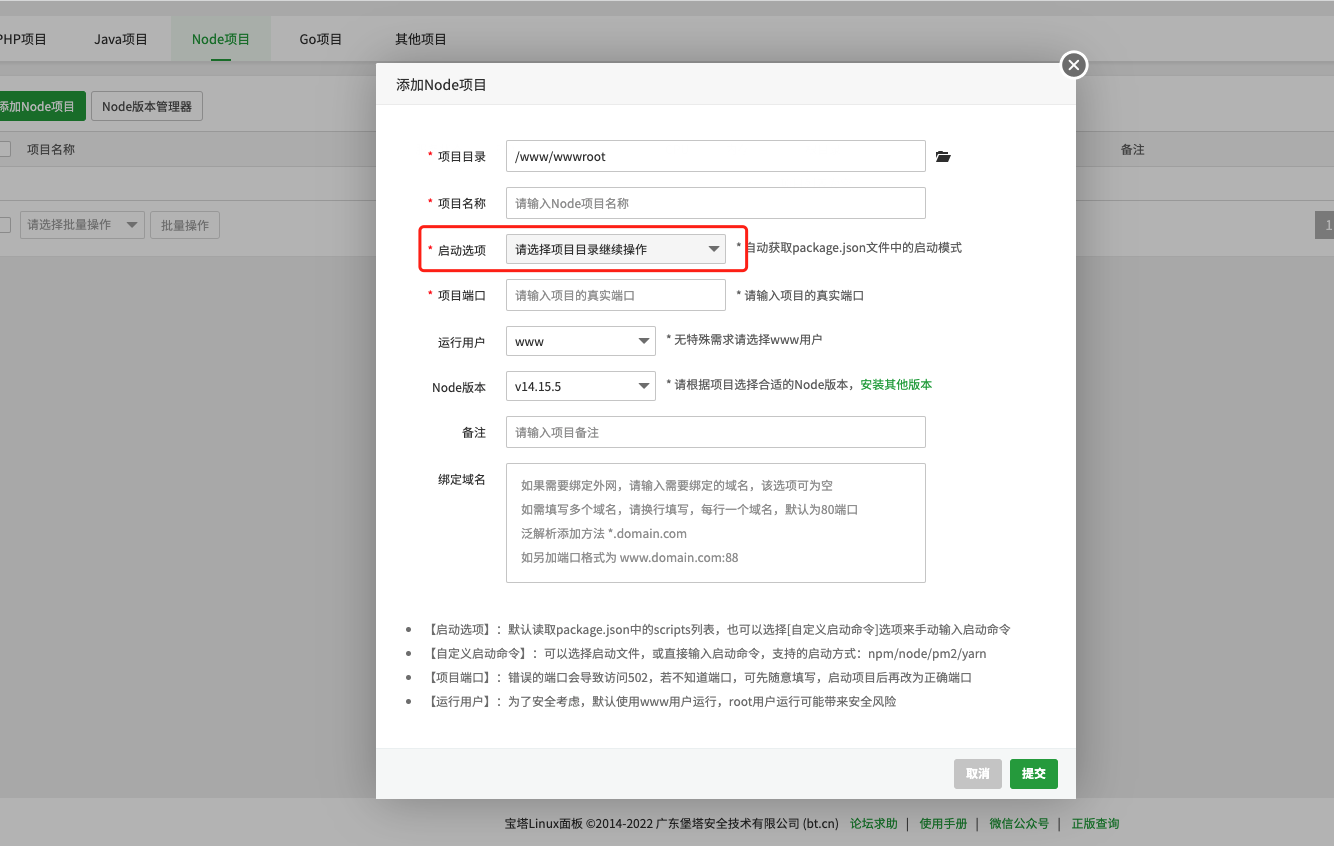Click the 【启动选项】 help note

click(x=717, y=630)
